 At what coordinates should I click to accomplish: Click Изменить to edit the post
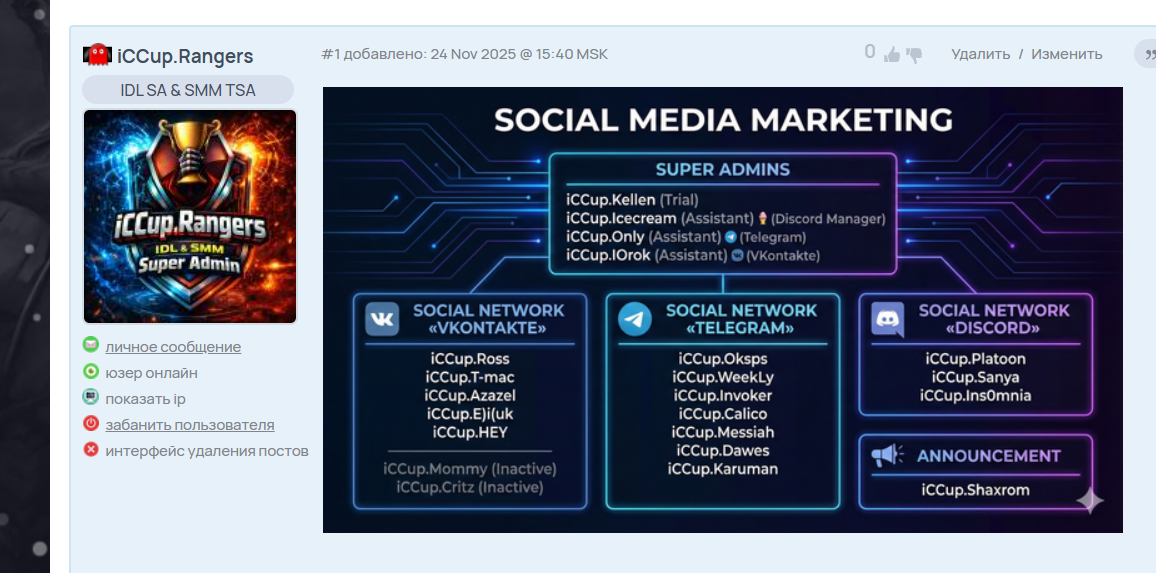pos(1067,54)
